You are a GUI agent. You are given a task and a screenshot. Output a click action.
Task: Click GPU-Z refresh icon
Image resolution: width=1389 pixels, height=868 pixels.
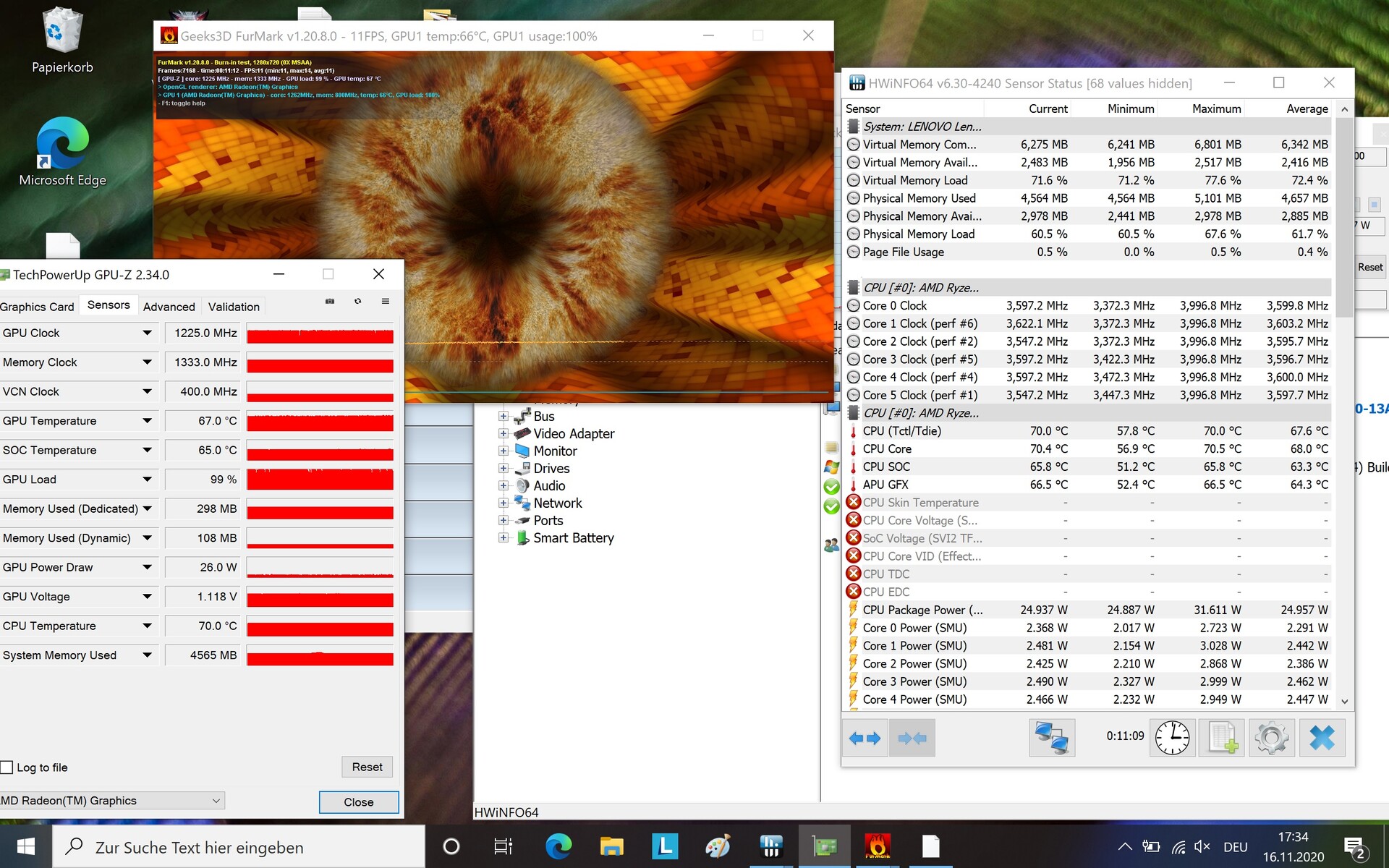click(x=357, y=301)
